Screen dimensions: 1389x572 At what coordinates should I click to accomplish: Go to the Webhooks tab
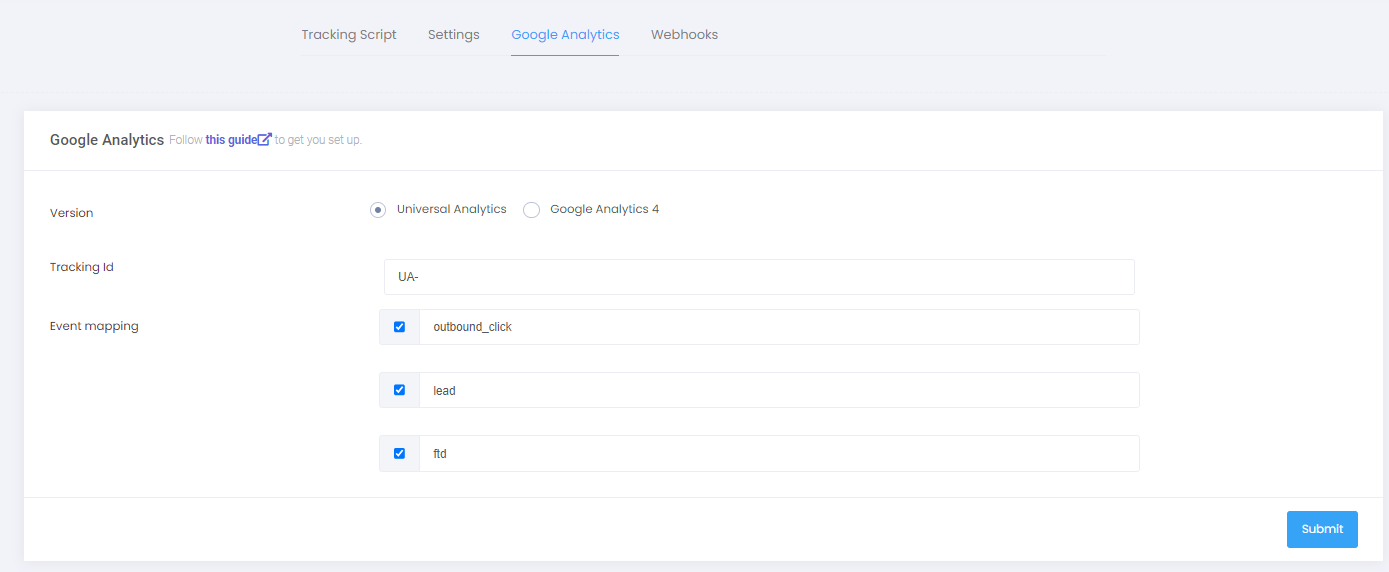point(684,34)
